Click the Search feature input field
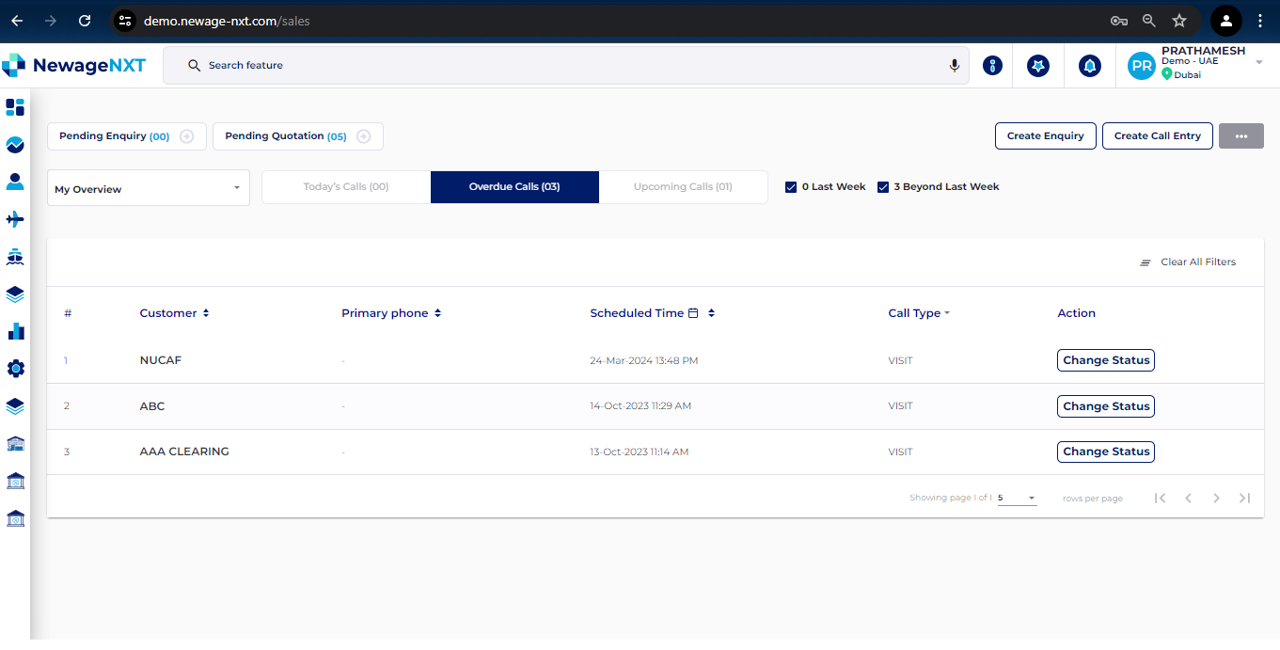This screenshot has width=1280, height=650. pyautogui.click(x=560, y=66)
